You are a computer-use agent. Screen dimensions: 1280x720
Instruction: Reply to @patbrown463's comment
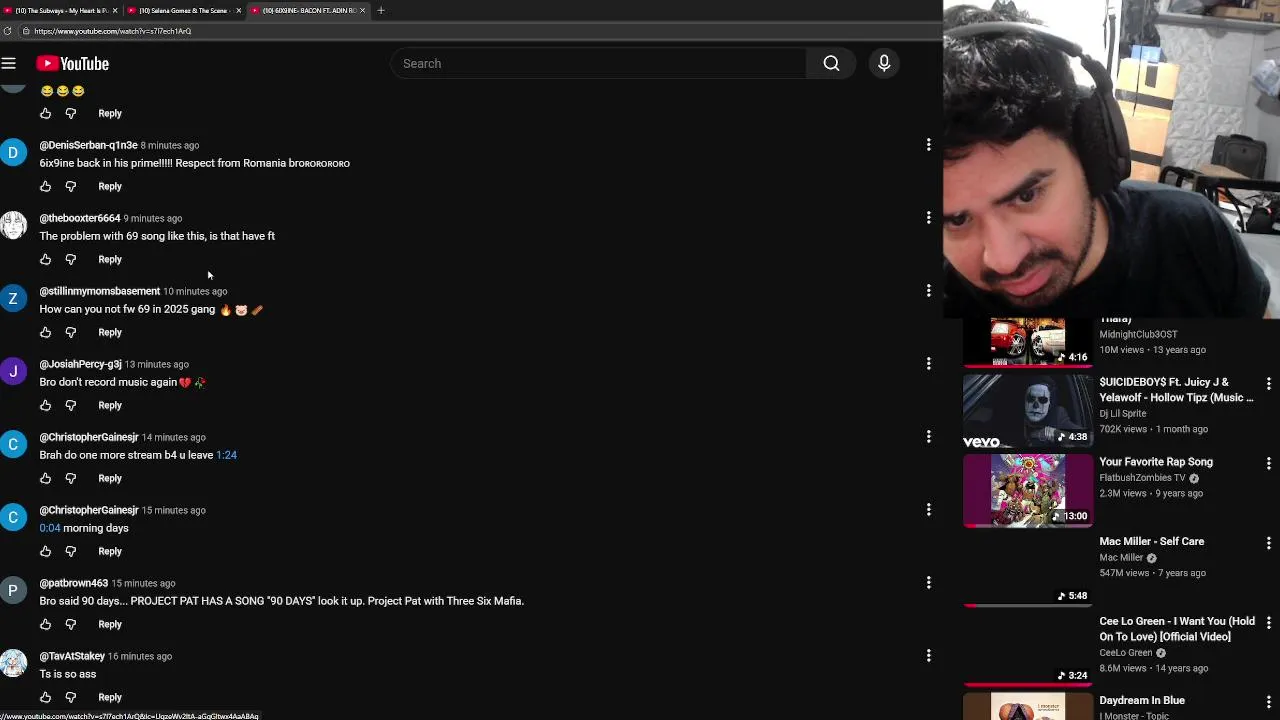(110, 624)
